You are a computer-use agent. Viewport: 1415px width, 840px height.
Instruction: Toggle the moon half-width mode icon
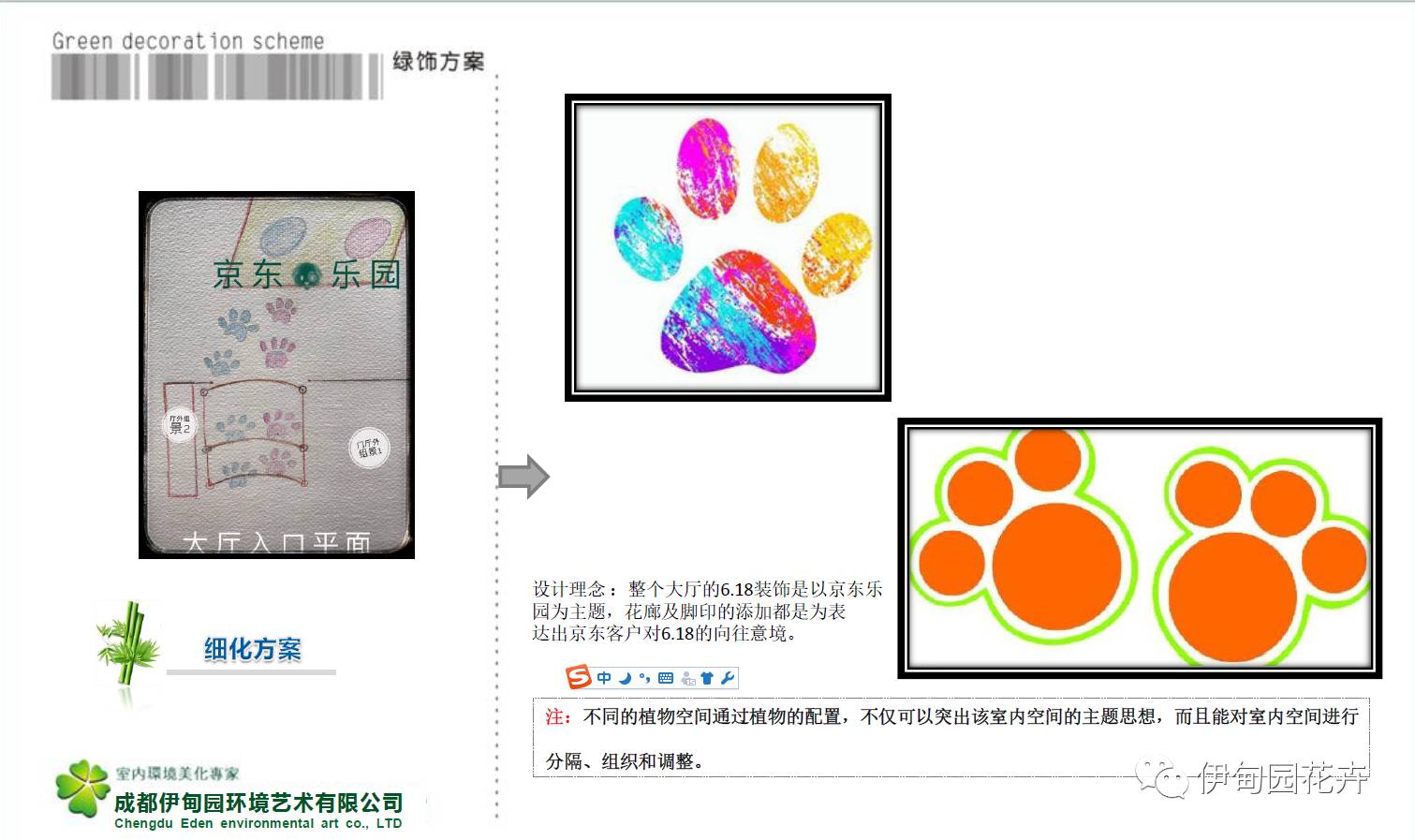tap(625, 678)
